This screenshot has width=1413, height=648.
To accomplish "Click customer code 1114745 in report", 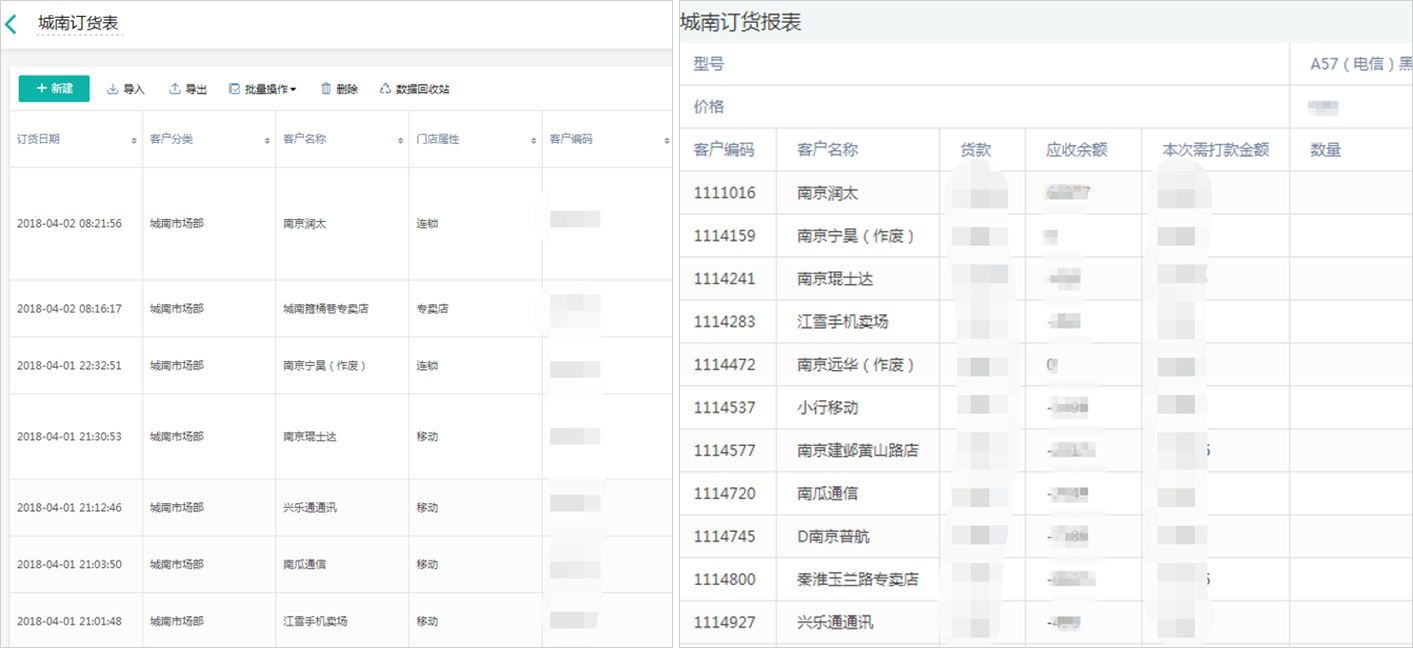I will [725, 537].
